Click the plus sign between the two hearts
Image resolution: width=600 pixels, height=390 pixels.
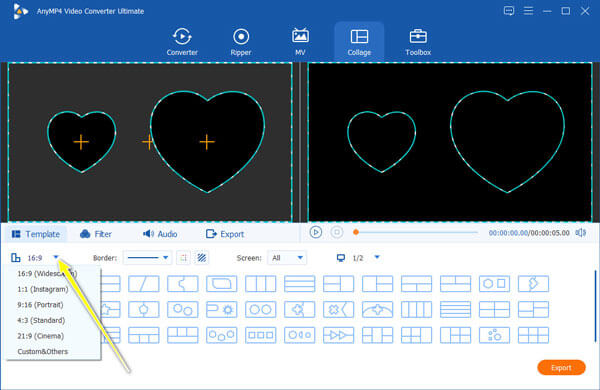147,142
